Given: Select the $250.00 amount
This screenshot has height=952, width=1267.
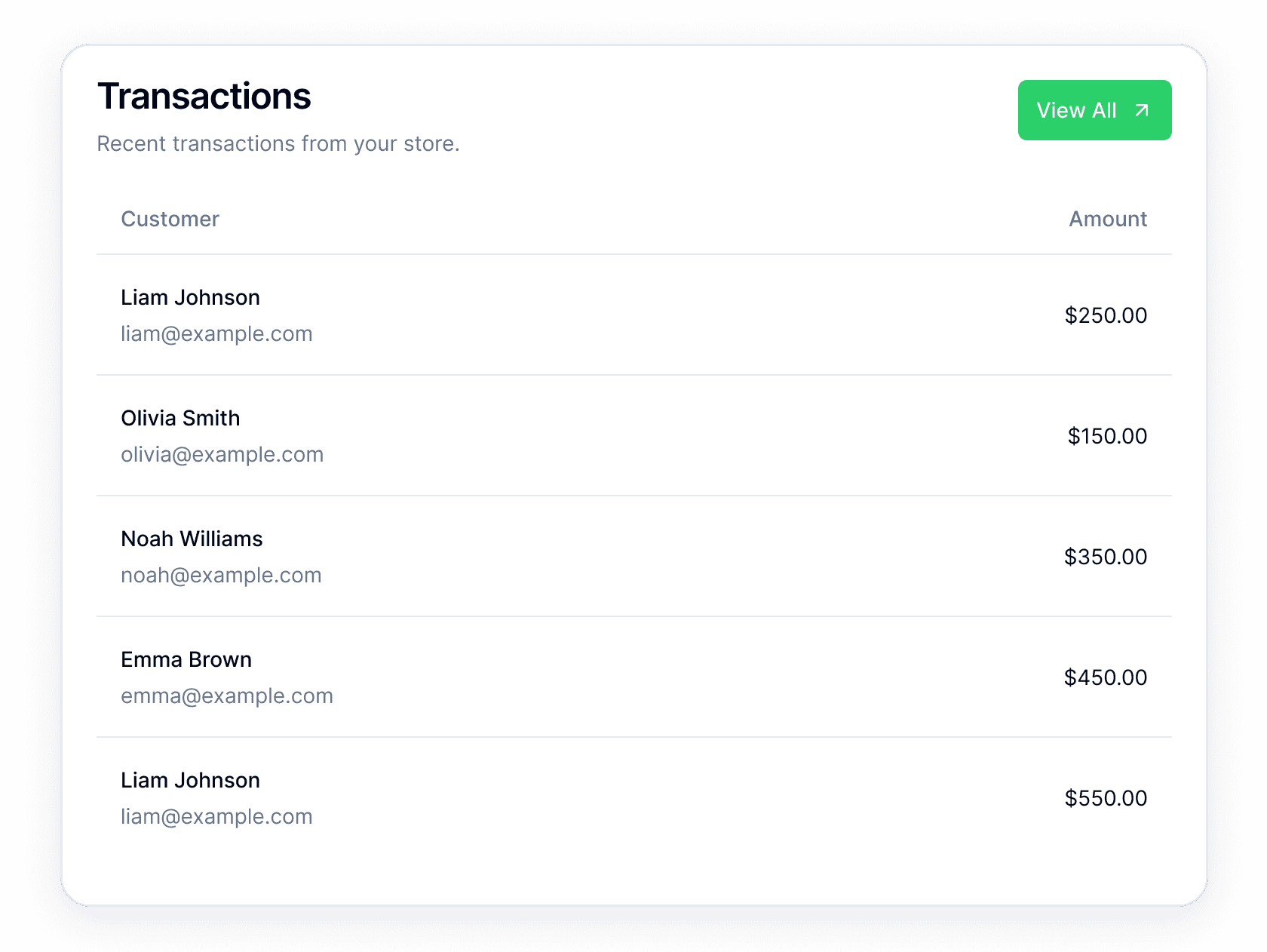Looking at the screenshot, I should click(x=1106, y=315).
